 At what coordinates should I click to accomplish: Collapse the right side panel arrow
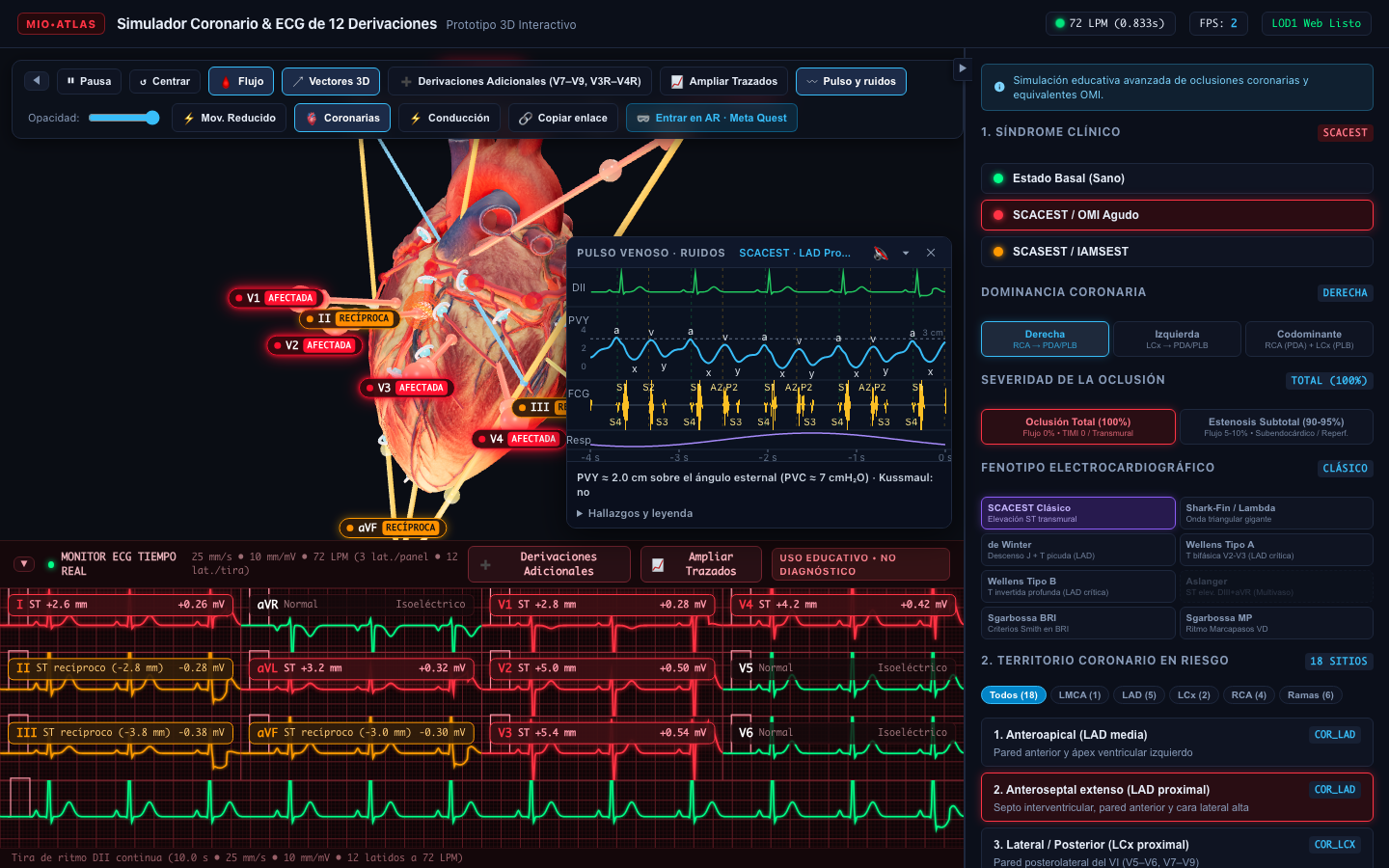[962, 68]
